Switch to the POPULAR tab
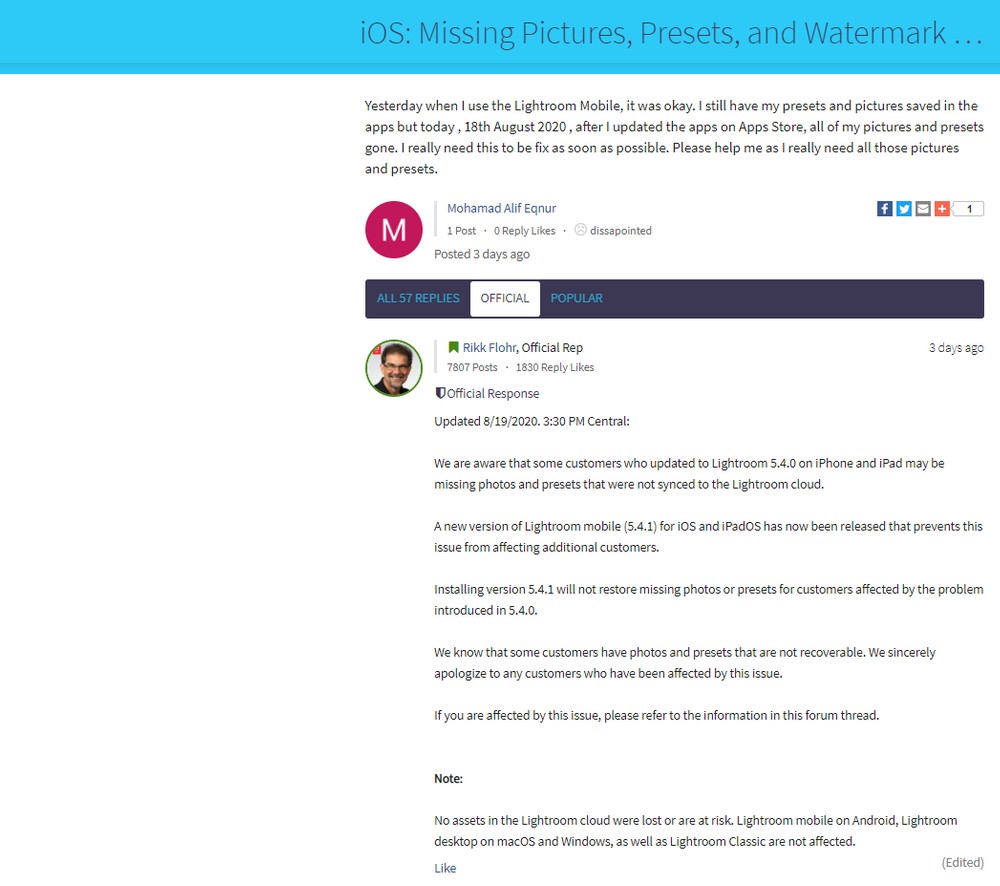 point(577,298)
